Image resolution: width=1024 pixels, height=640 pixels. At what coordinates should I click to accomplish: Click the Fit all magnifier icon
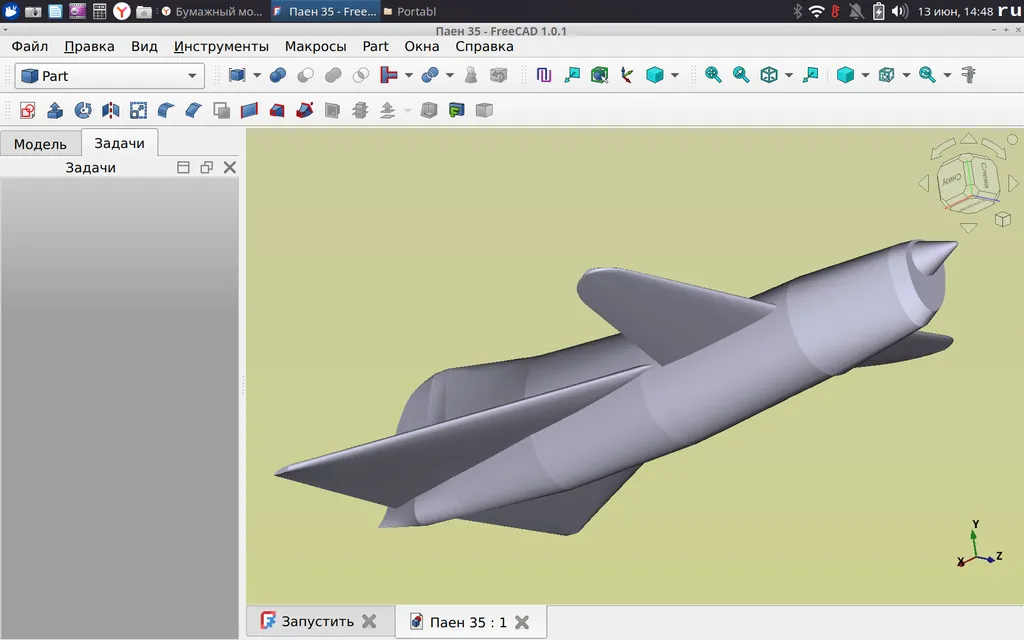(713, 75)
